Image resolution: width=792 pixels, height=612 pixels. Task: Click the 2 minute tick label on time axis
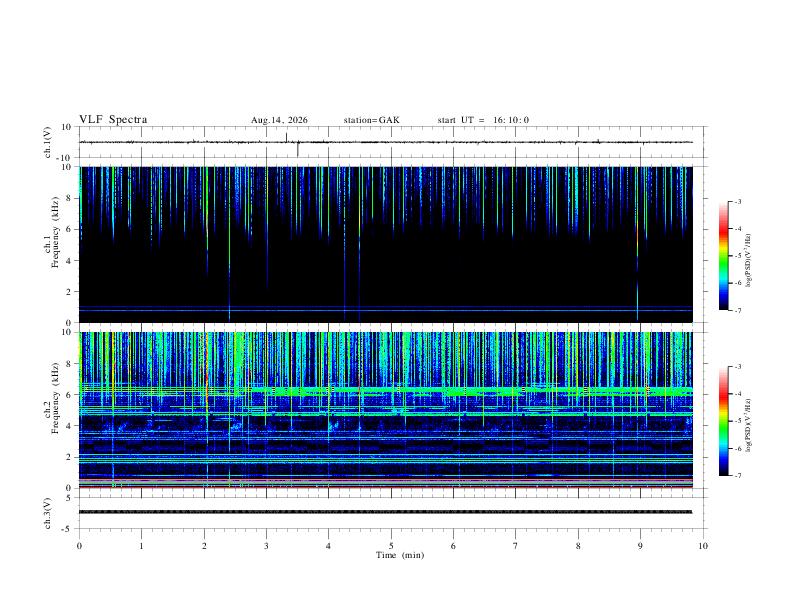coord(204,546)
